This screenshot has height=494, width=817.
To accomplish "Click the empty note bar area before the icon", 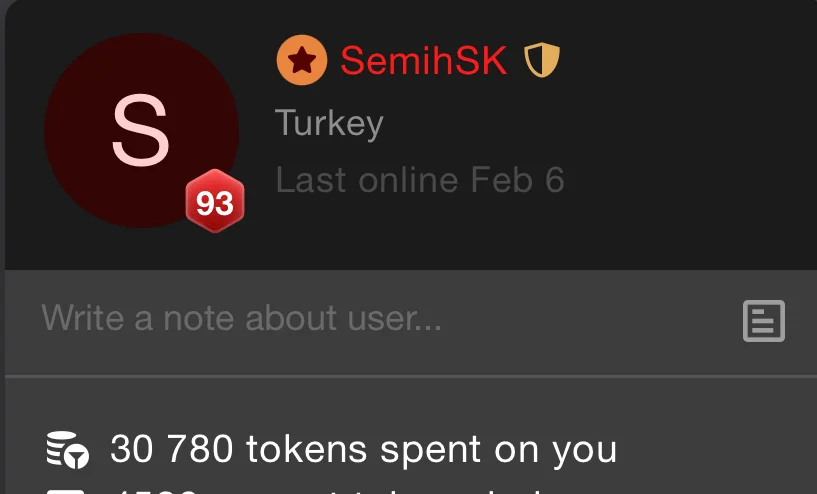I will click(591, 321).
